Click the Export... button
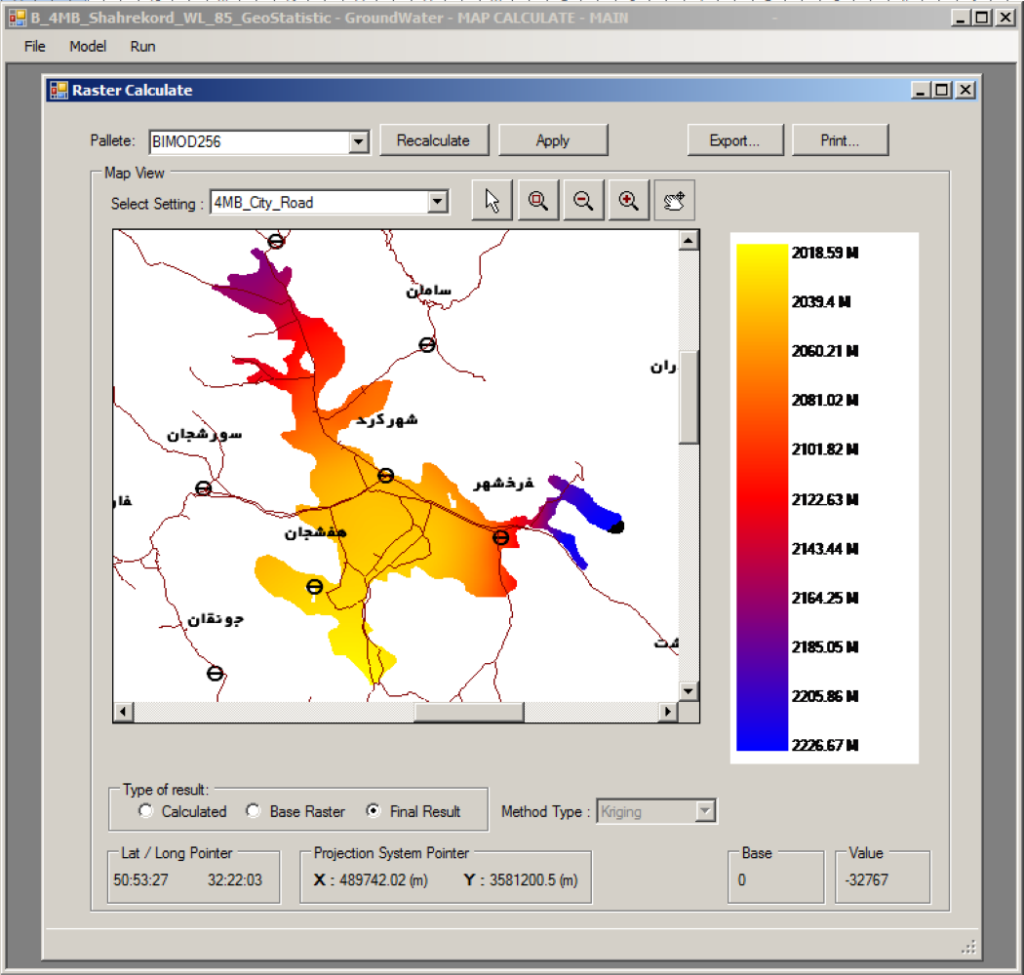 click(x=733, y=141)
